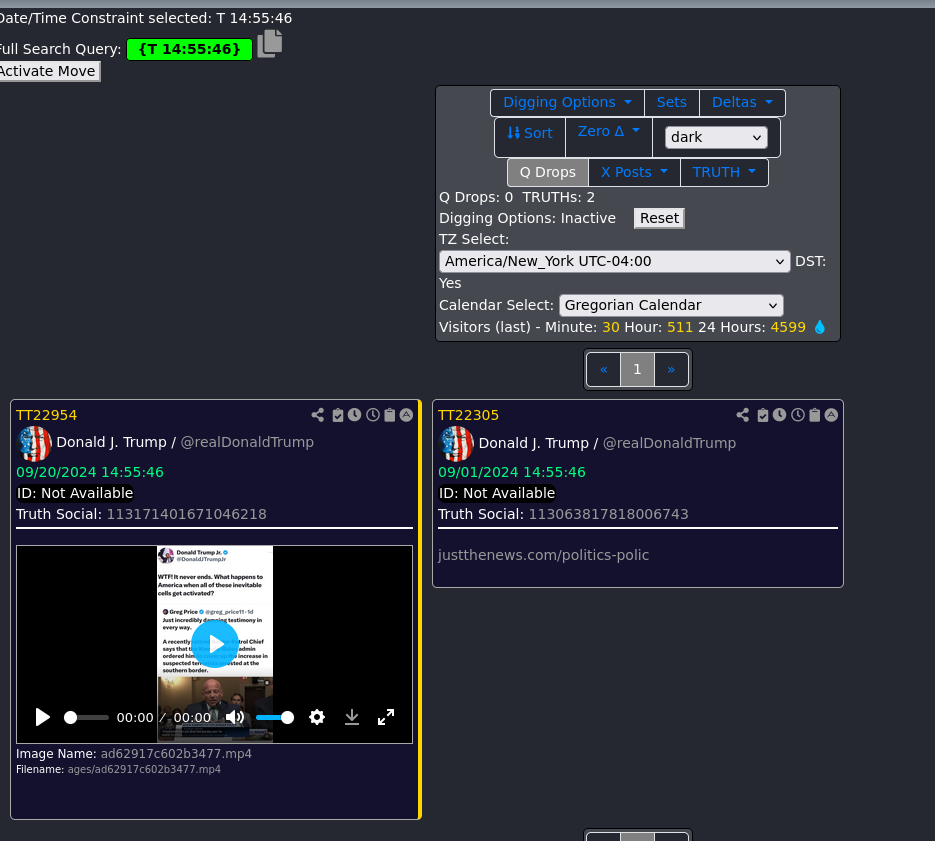Viewport: 935px width, 841px height.
Task: Play the video from the control bar
Action: pyautogui.click(x=42, y=717)
